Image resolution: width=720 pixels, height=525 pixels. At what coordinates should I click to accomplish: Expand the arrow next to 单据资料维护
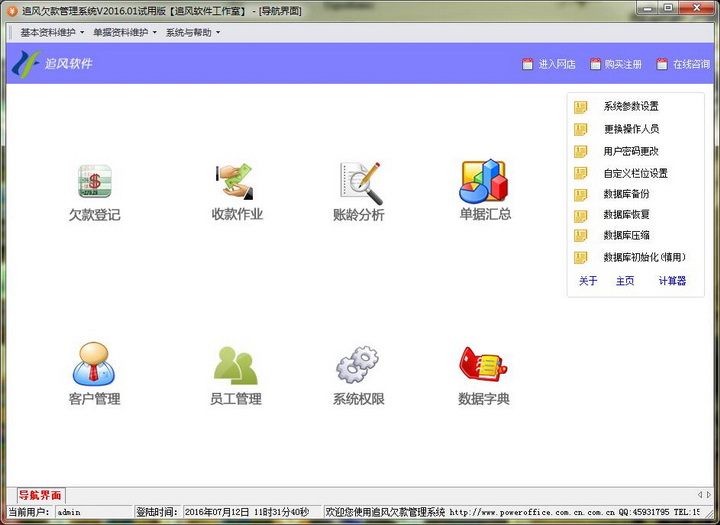click(155, 33)
